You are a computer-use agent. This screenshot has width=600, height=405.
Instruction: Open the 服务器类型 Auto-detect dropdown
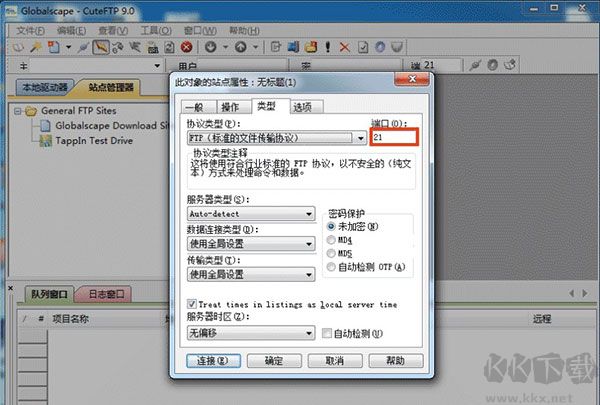[251, 214]
